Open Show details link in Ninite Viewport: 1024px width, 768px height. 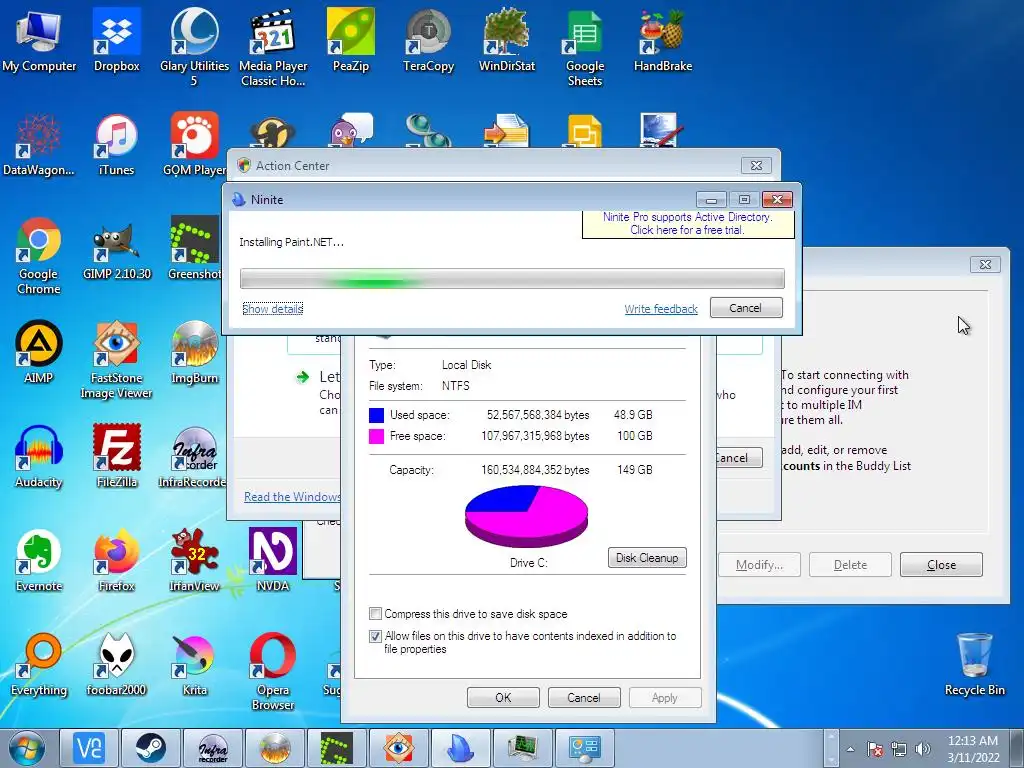272,308
